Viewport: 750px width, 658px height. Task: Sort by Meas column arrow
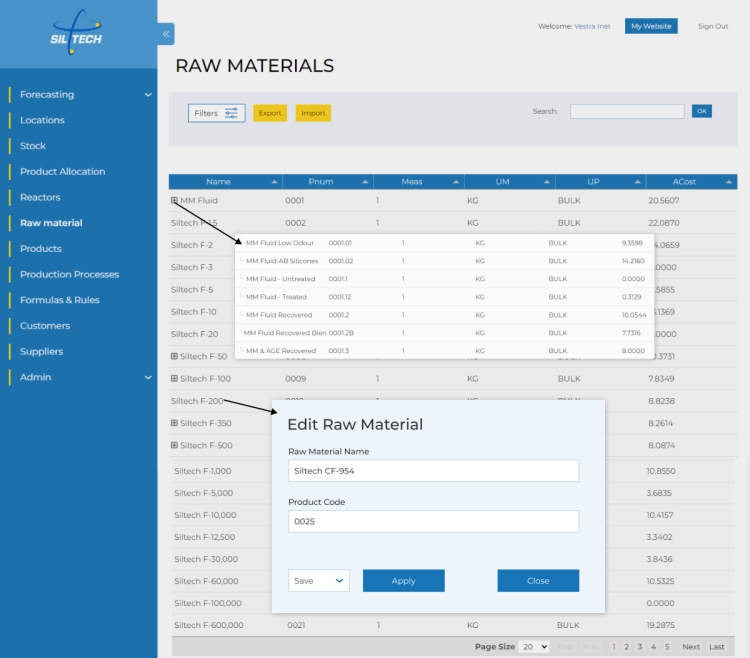tap(456, 182)
